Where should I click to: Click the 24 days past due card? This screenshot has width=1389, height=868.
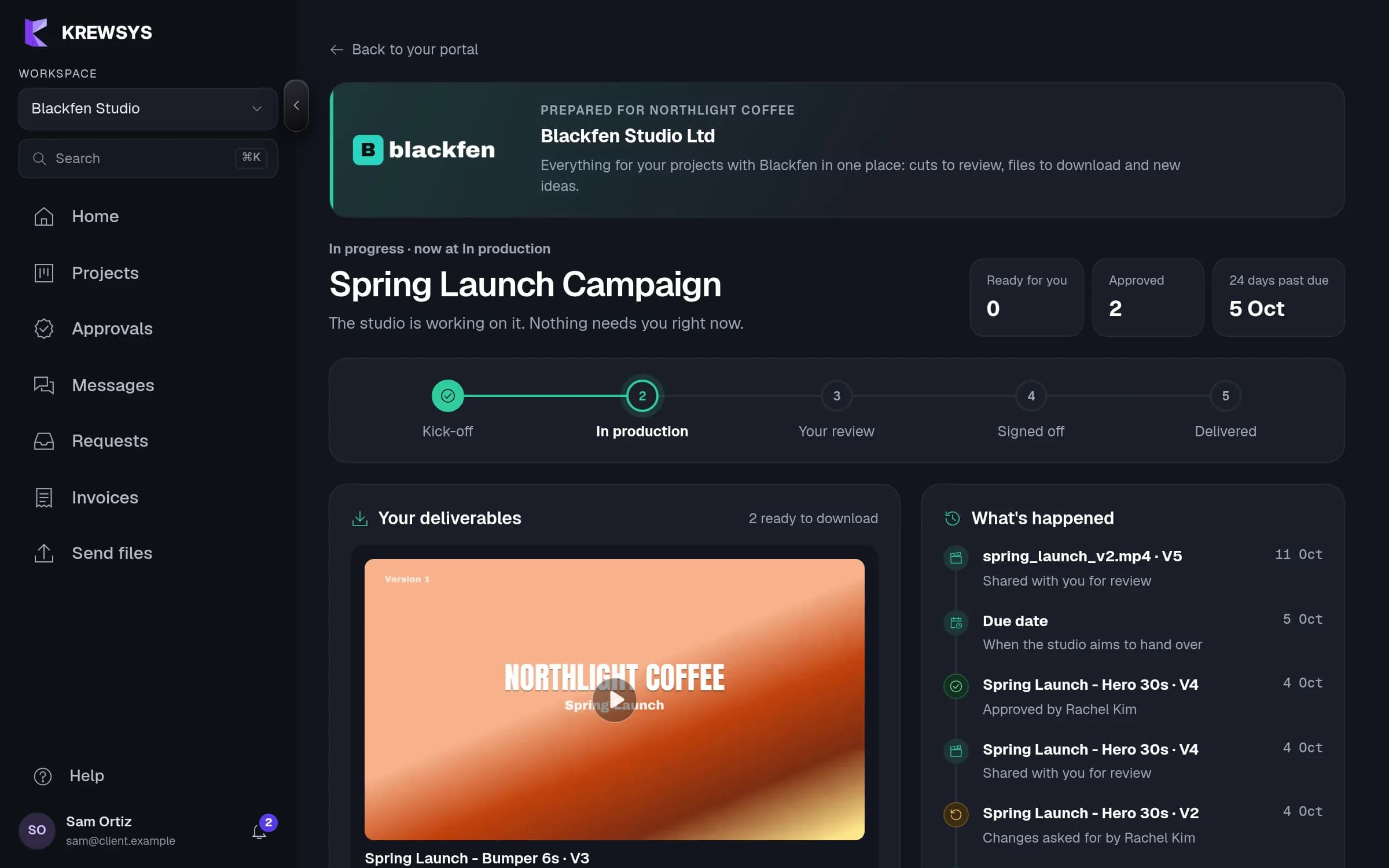click(1278, 297)
